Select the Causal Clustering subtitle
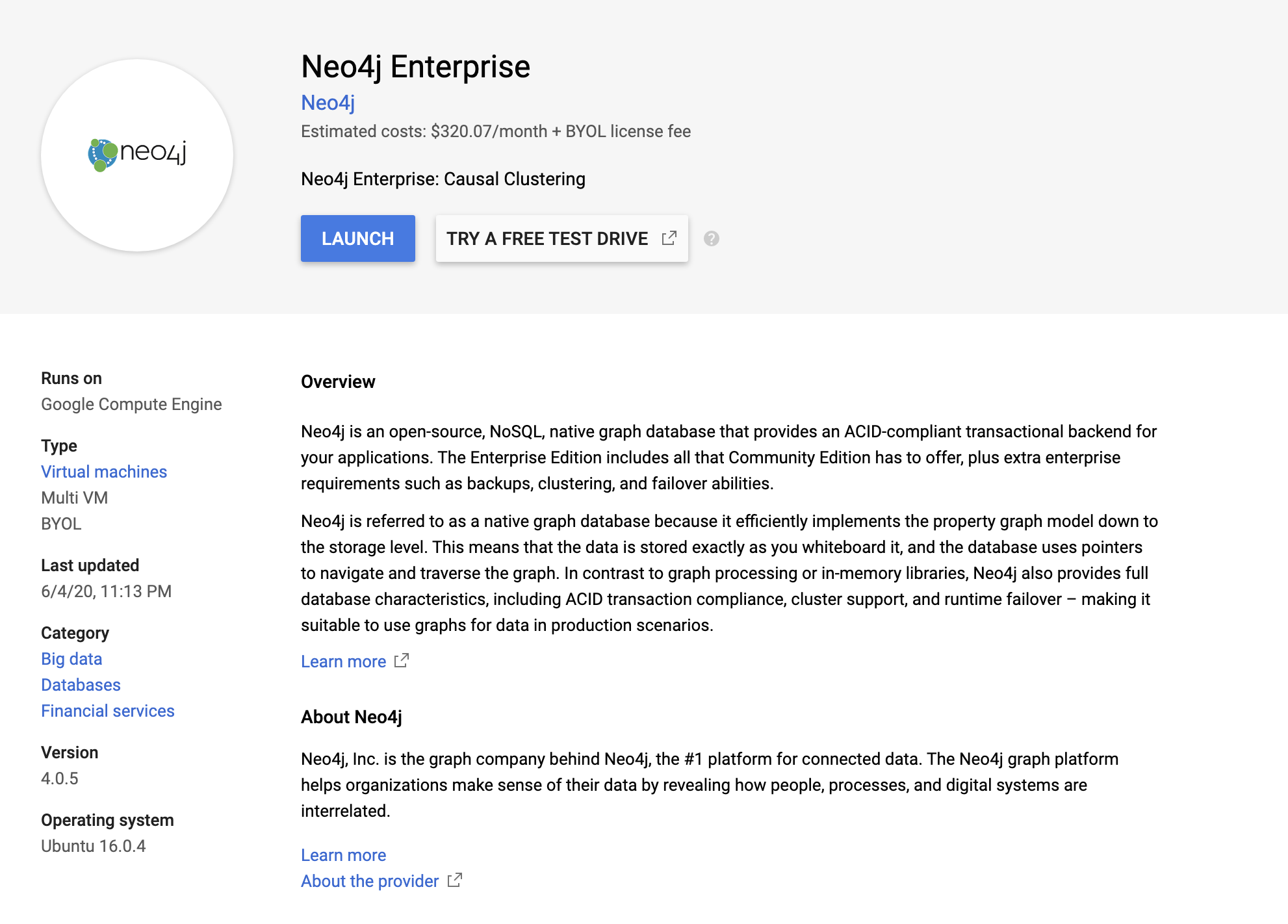The width and height of the screenshot is (1288, 924). [443, 179]
